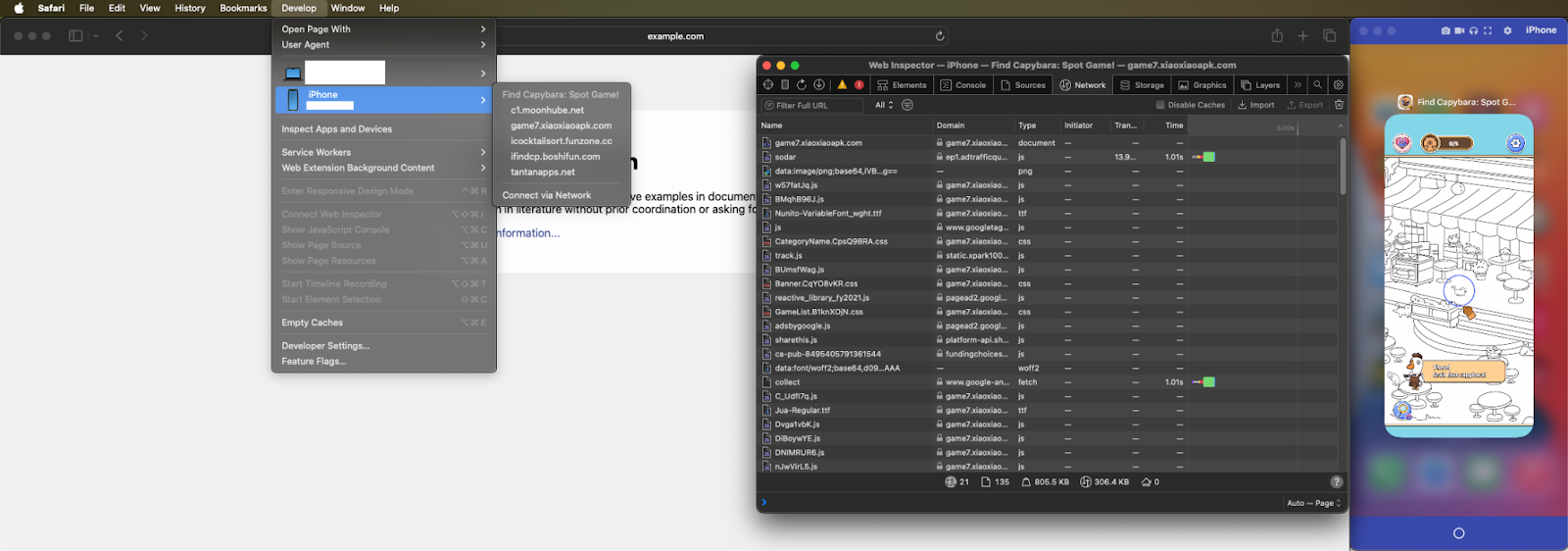Click the red error indicator icon
The image size is (1568, 551).
859,85
